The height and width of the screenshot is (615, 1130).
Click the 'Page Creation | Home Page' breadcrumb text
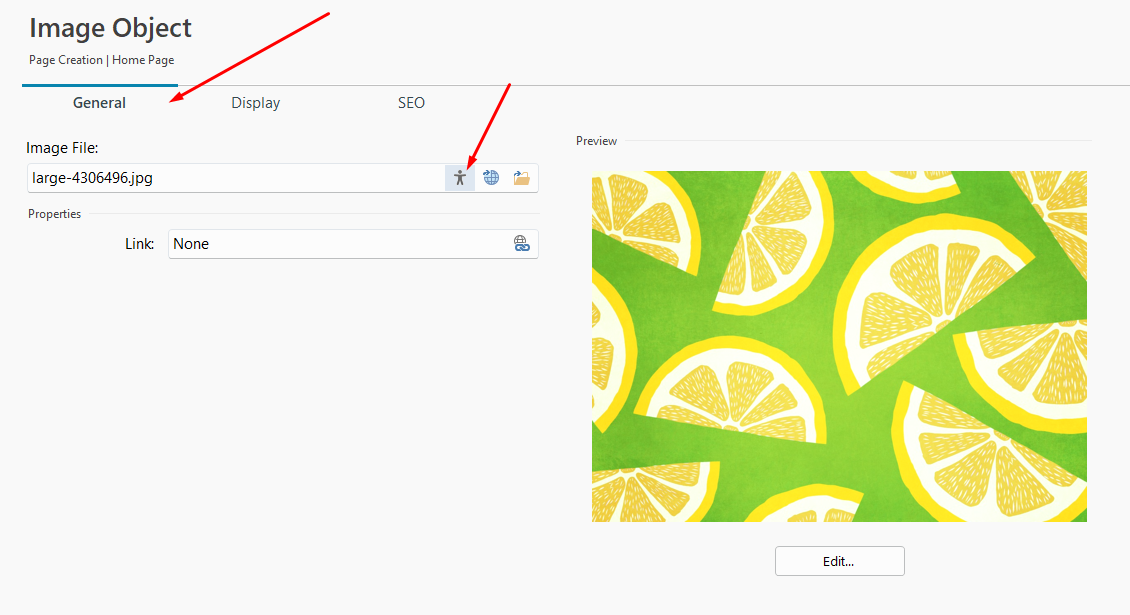click(x=102, y=60)
